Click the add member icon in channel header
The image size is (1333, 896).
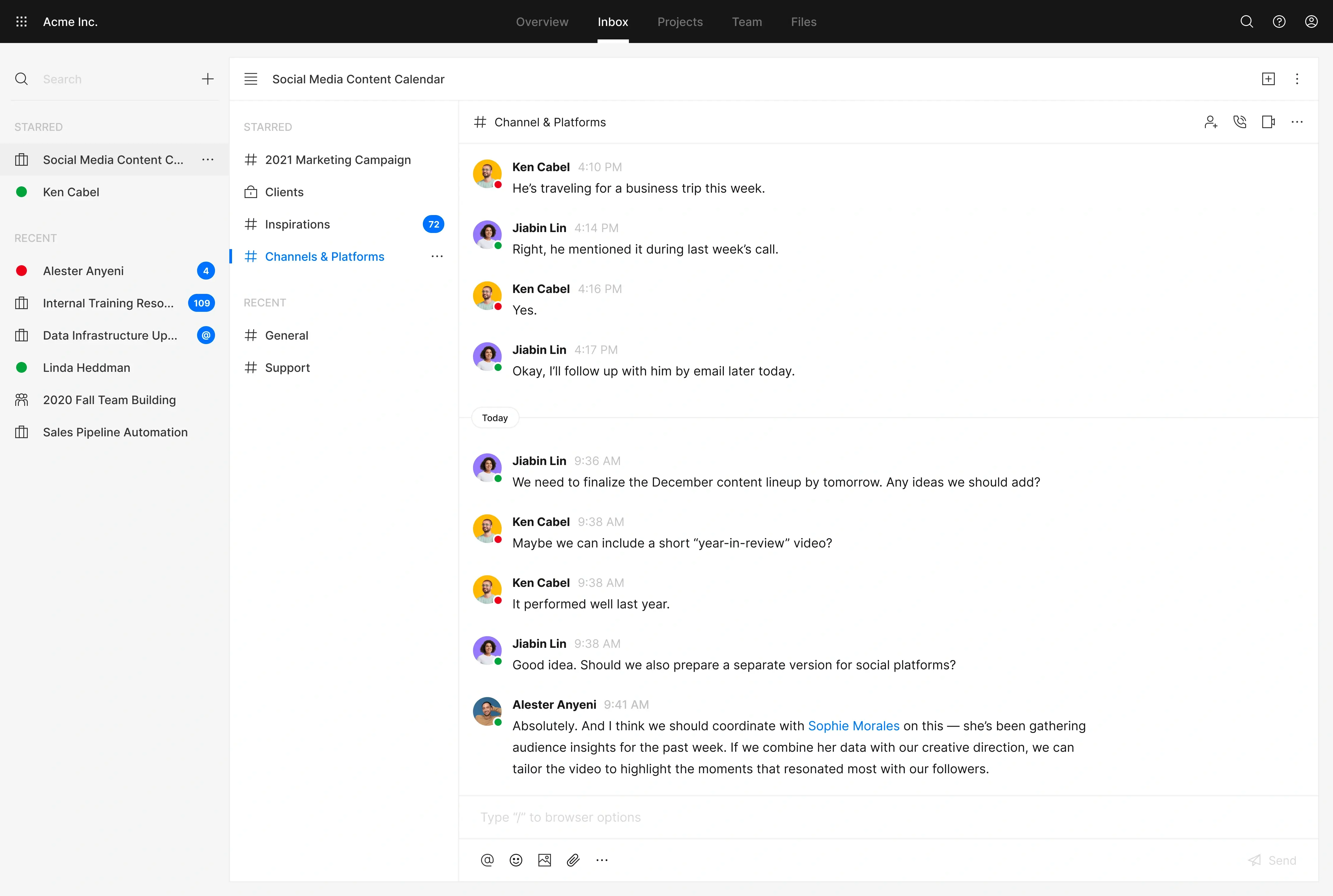[1210, 122]
